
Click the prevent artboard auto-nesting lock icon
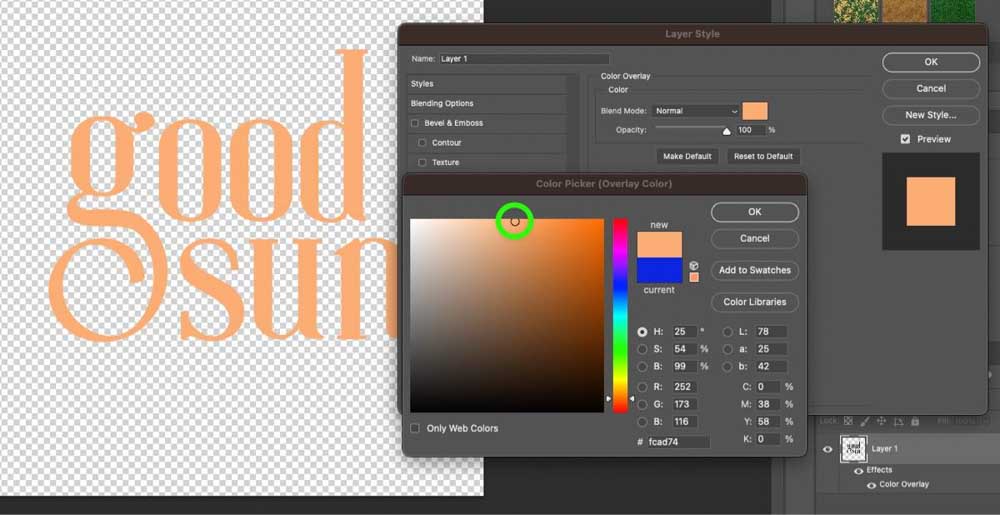pyautogui.click(x=898, y=421)
